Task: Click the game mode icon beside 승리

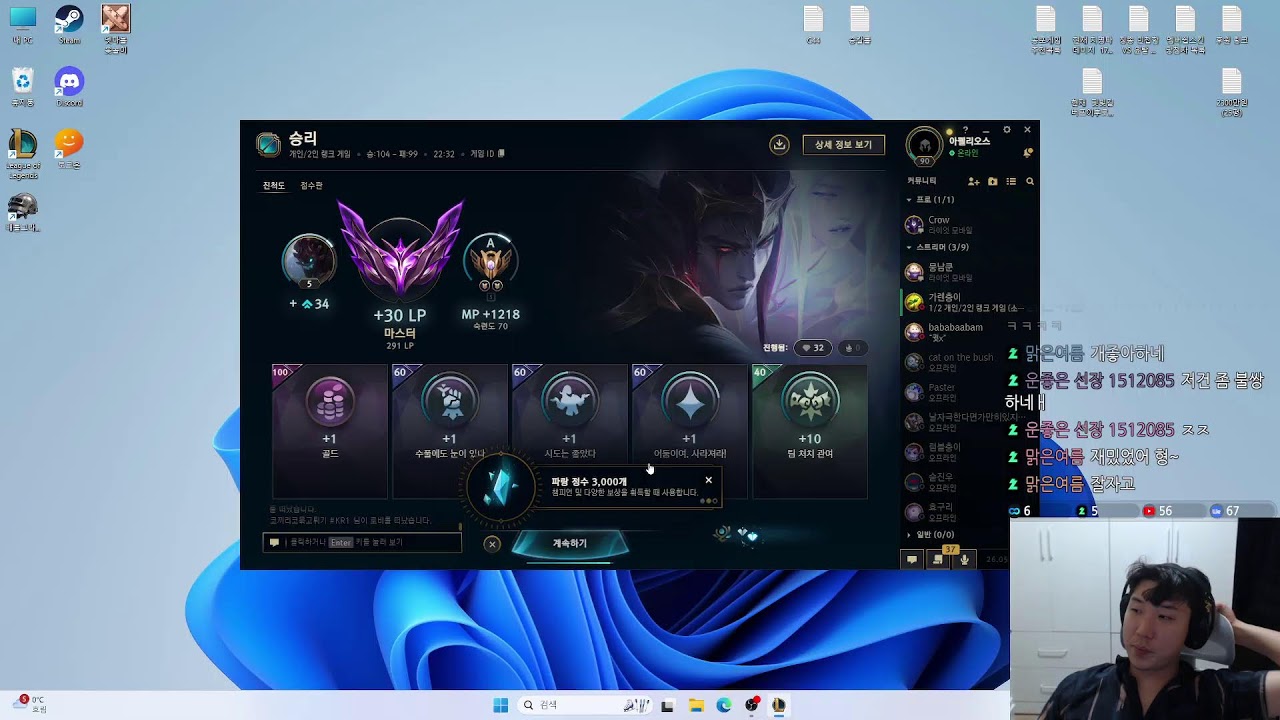Action: [268, 145]
